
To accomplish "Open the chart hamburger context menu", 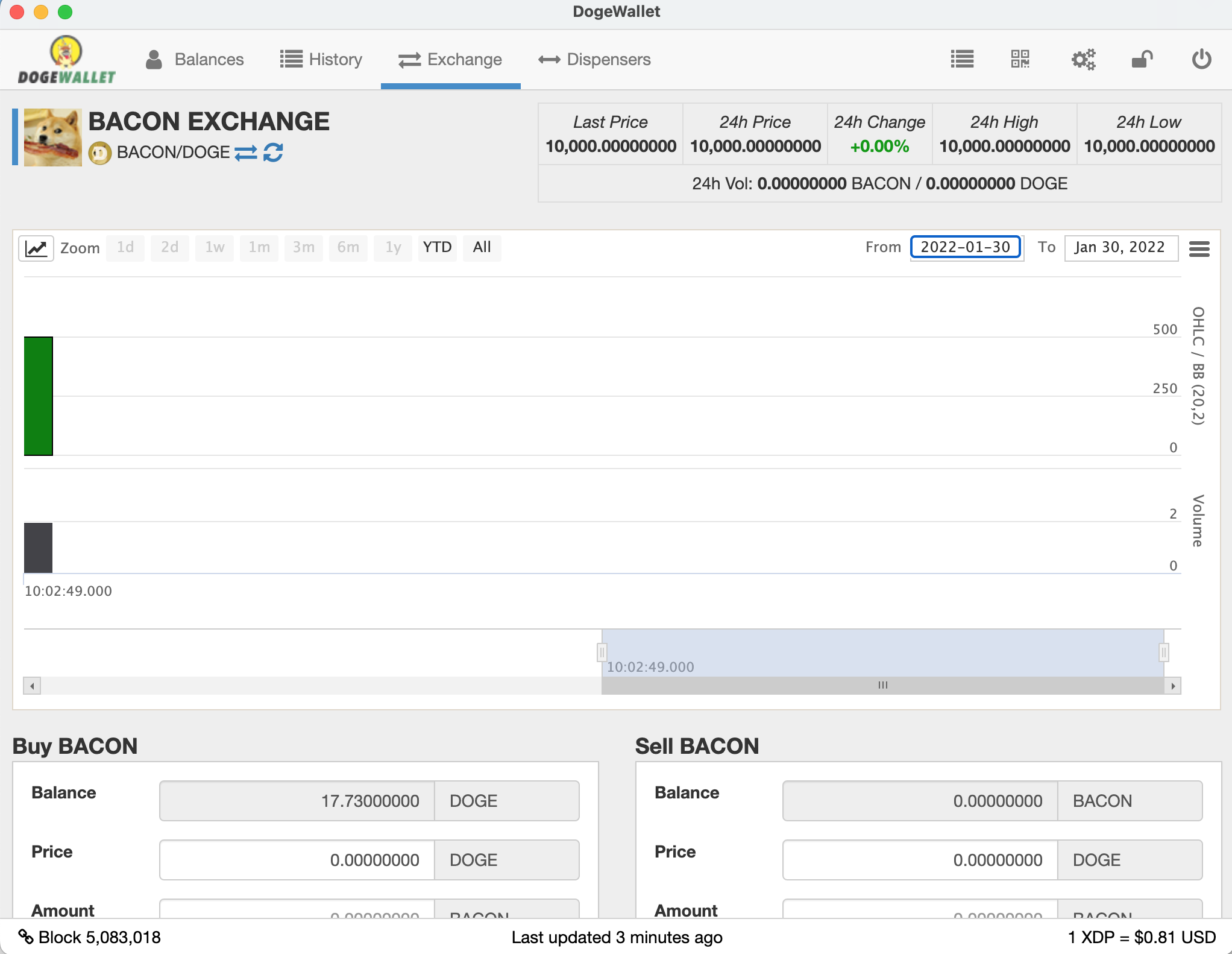I will pyautogui.click(x=1199, y=248).
